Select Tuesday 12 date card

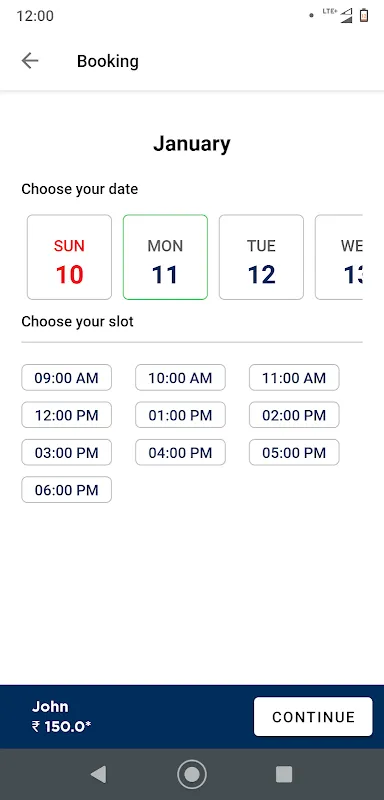click(261, 257)
